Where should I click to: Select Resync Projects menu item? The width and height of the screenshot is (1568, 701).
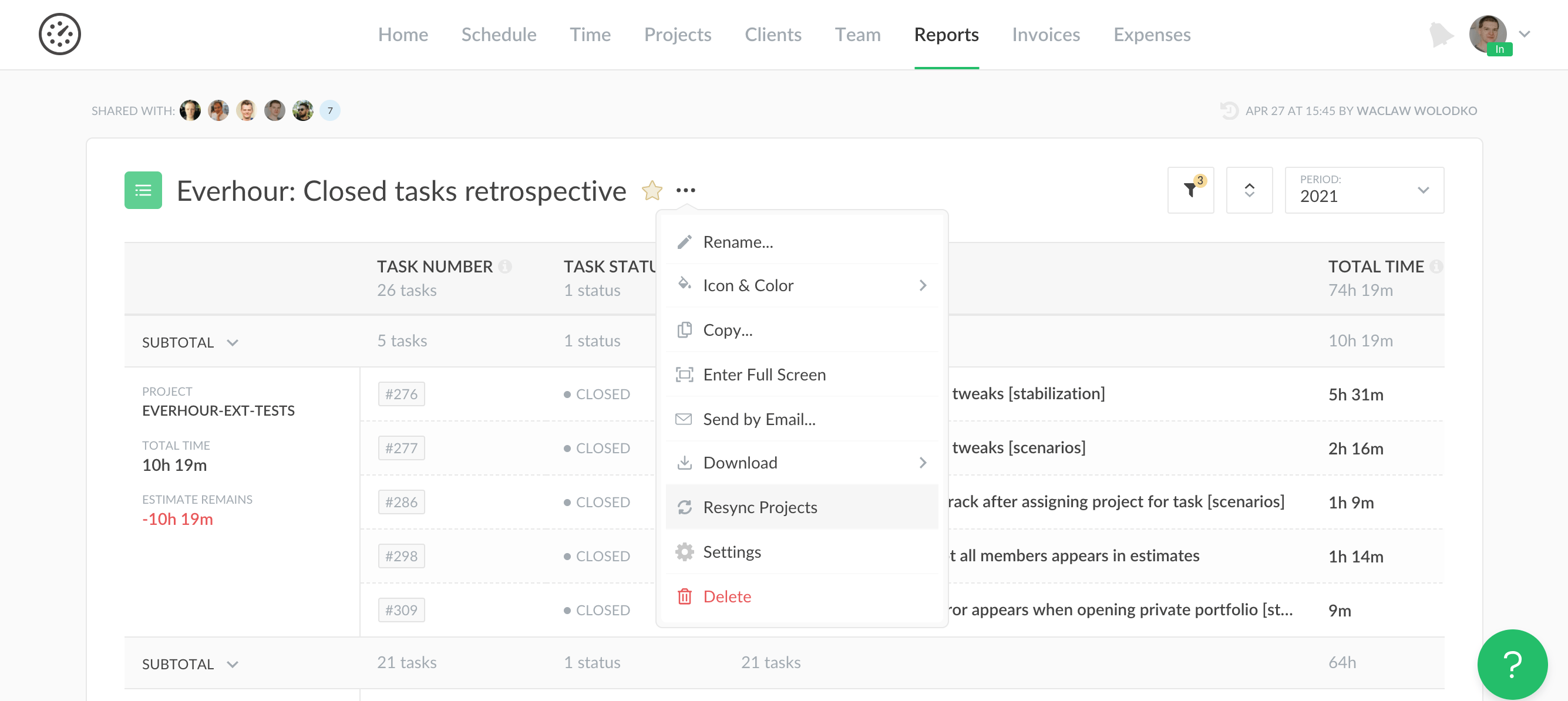point(760,507)
